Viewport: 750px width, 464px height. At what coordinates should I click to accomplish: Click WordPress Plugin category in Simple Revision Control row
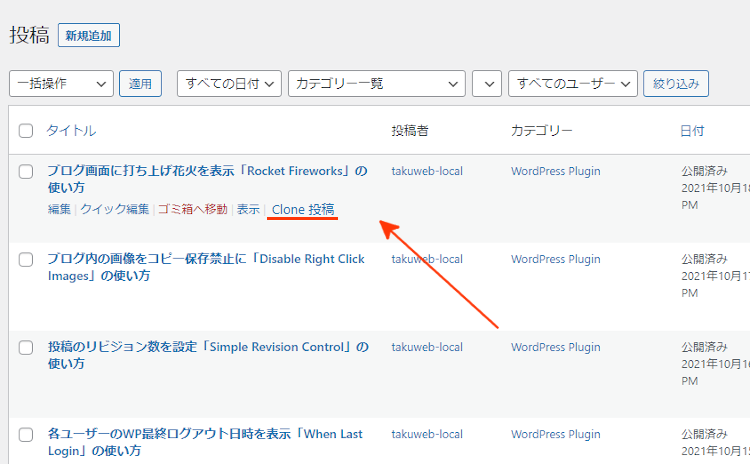[x=555, y=347]
